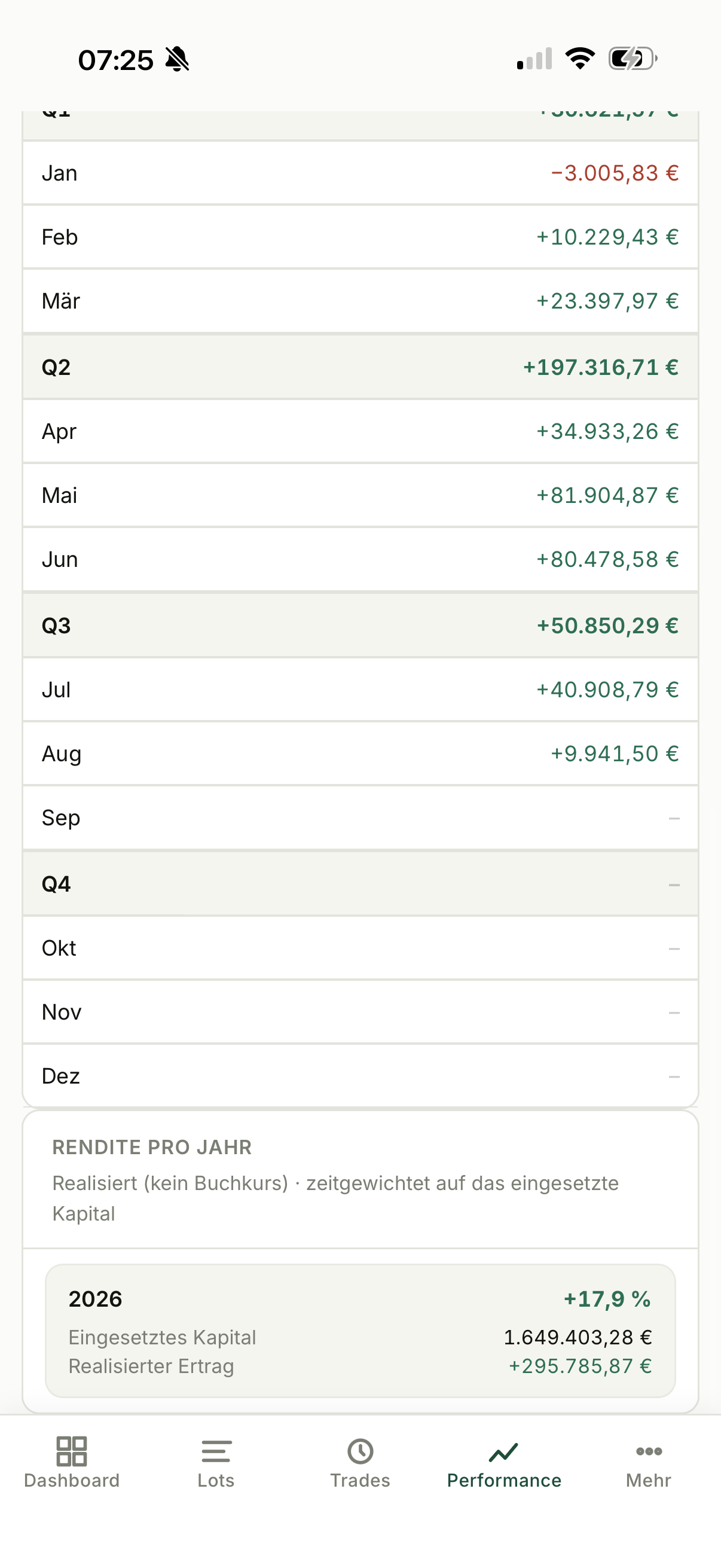Viewport: 721px width, 1568px height.
Task: Select the Mai month row
Action: click(x=360, y=495)
